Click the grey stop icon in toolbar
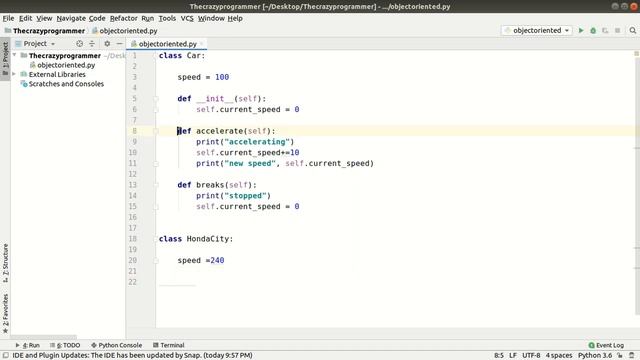 point(618,31)
